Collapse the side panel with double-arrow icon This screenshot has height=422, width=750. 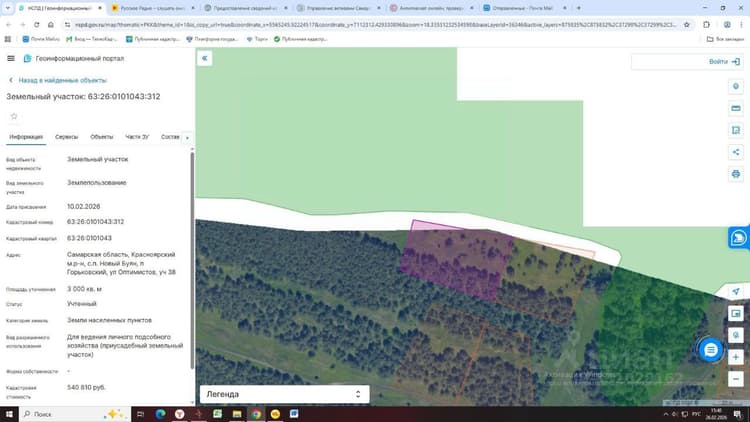[205, 58]
